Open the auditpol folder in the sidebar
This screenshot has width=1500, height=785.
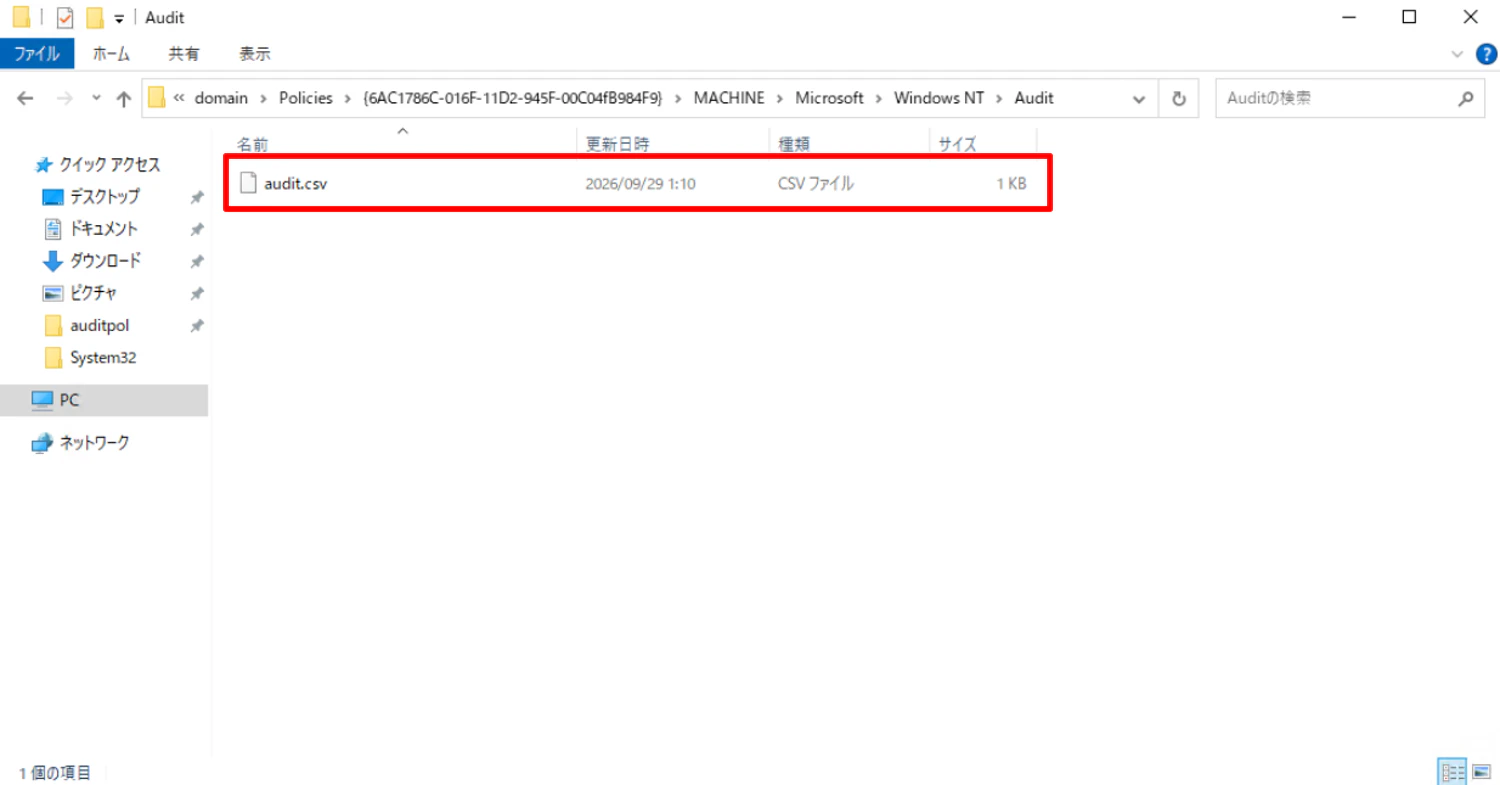click(100, 325)
